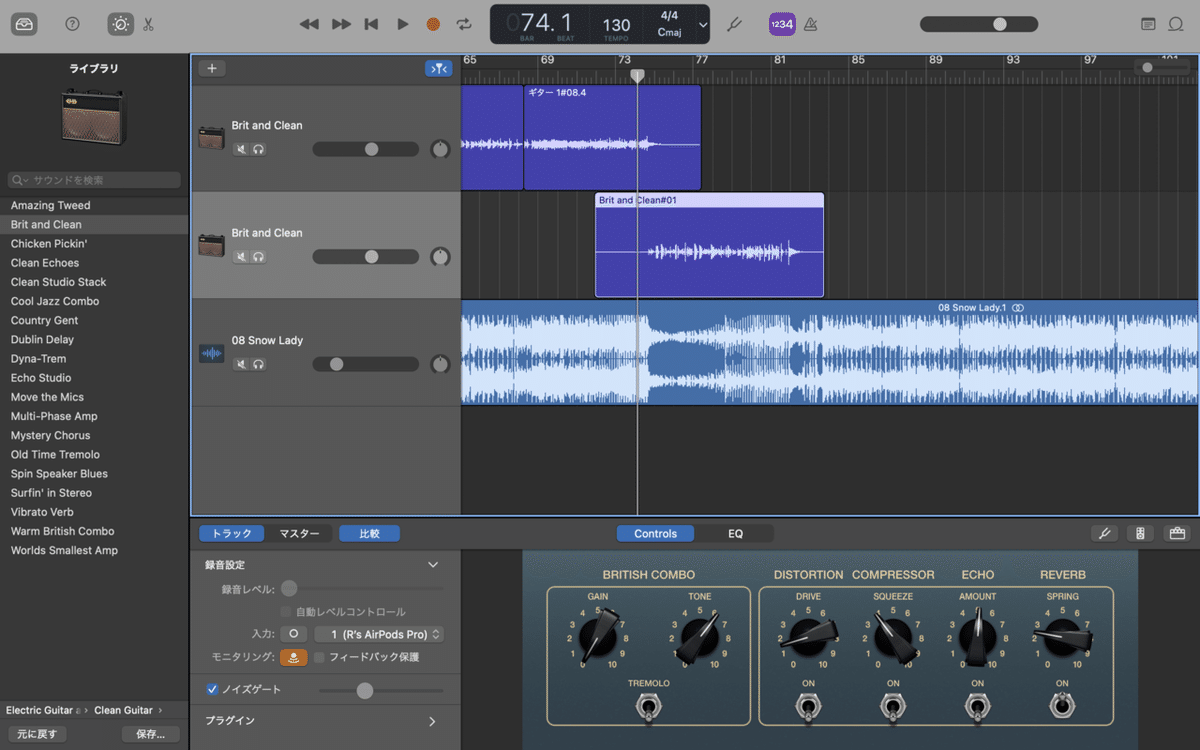The width and height of the screenshot is (1200, 750).
Task: Open the tuner icon in Smart Controls header
Action: (x=1105, y=534)
